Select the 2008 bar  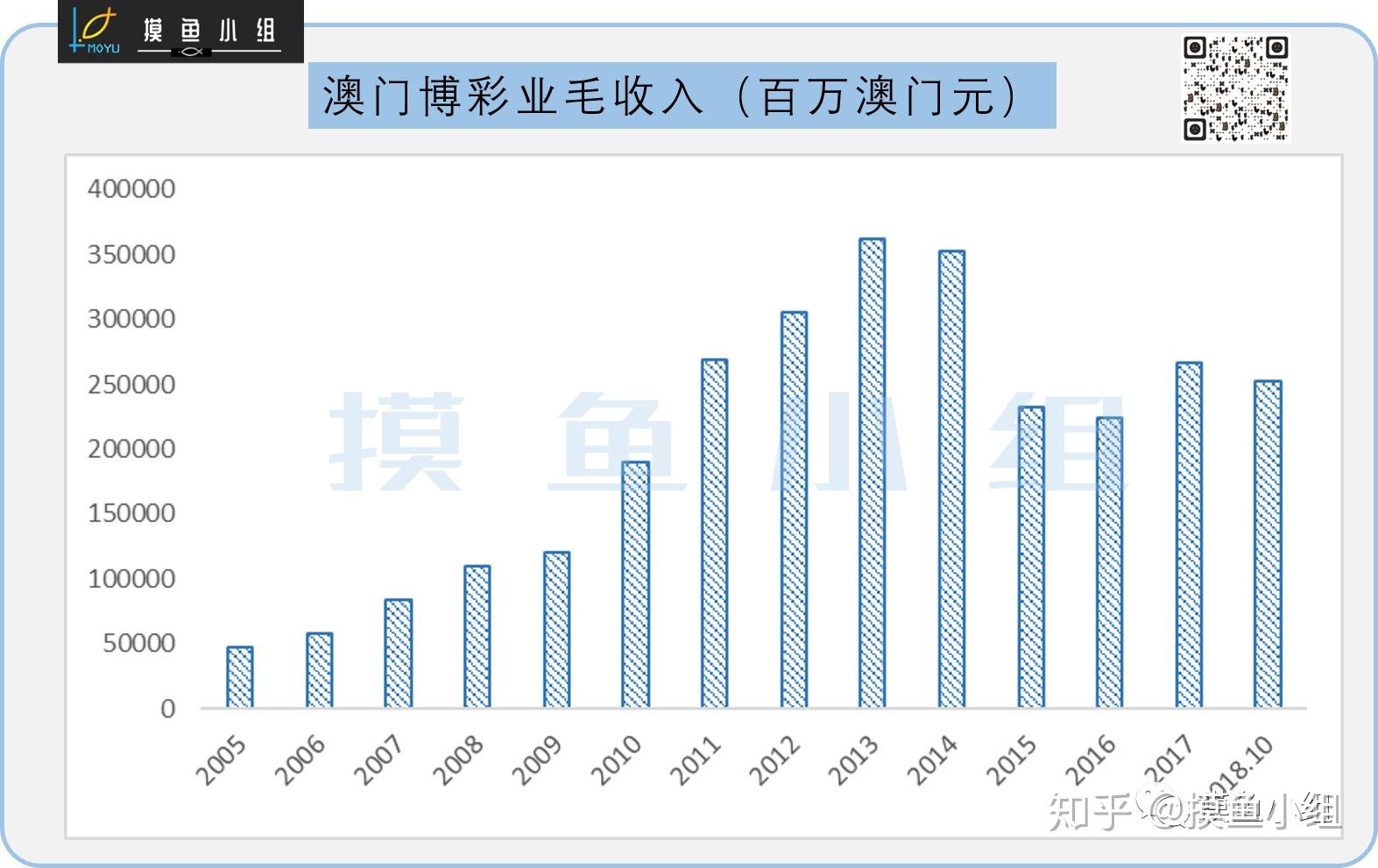[477, 636]
